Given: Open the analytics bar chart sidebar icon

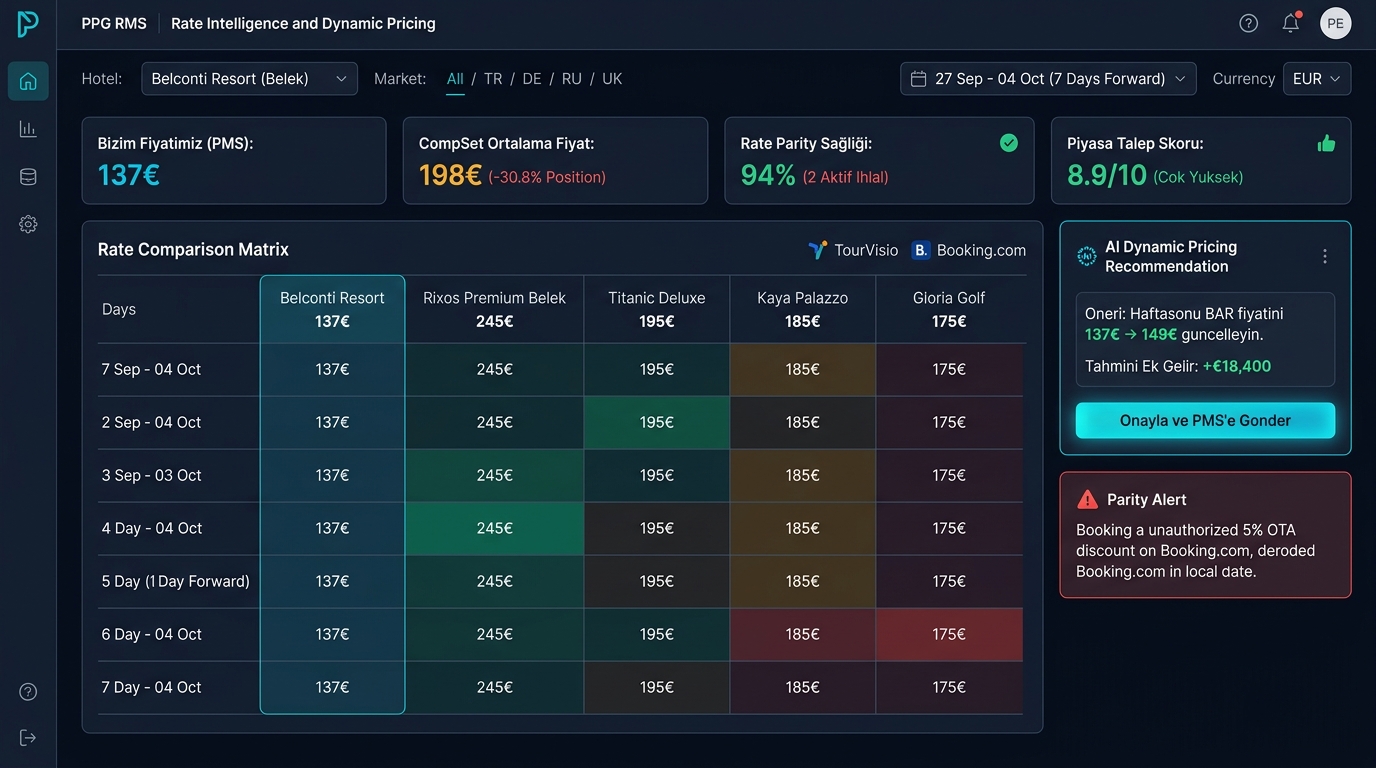Looking at the screenshot, I should click(x=28, y=129).
